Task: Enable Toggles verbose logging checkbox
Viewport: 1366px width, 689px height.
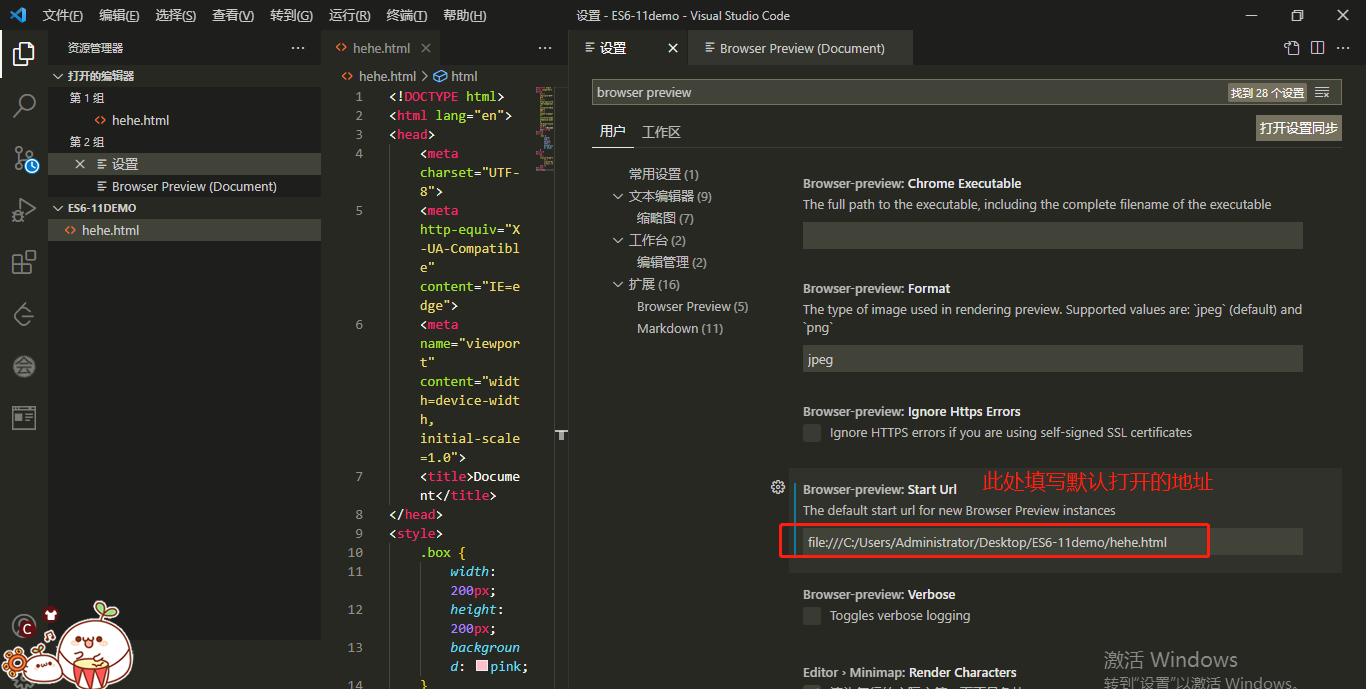Action: tap(811, 615)
